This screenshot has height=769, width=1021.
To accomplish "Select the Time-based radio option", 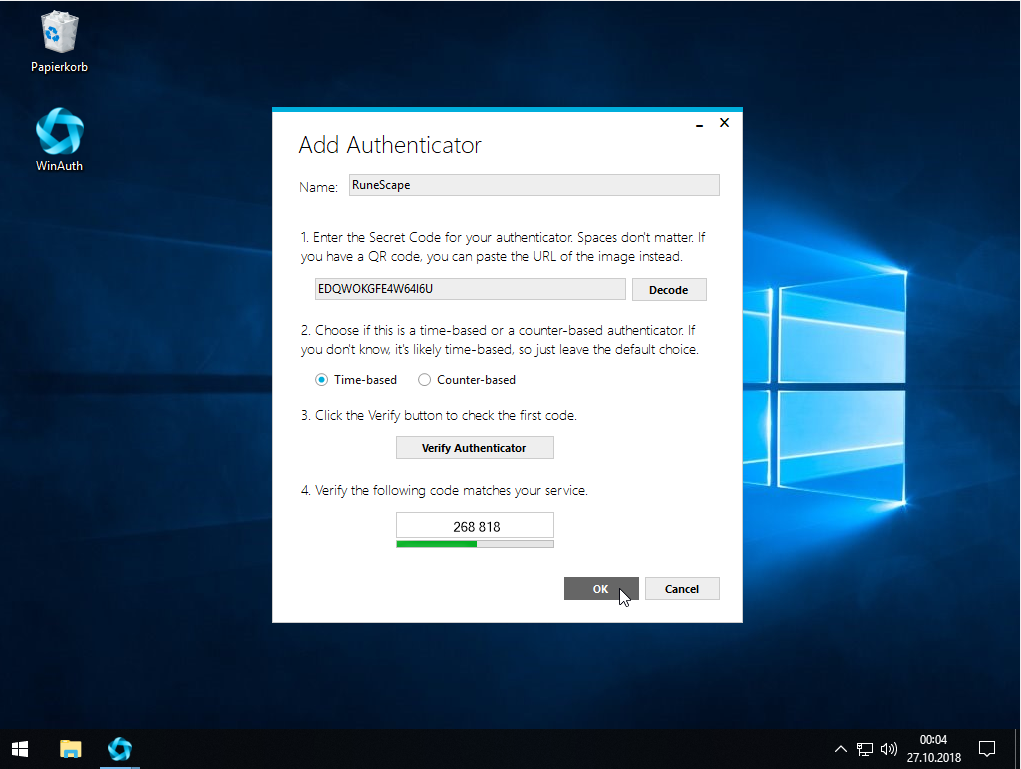I will coord(322,380).
